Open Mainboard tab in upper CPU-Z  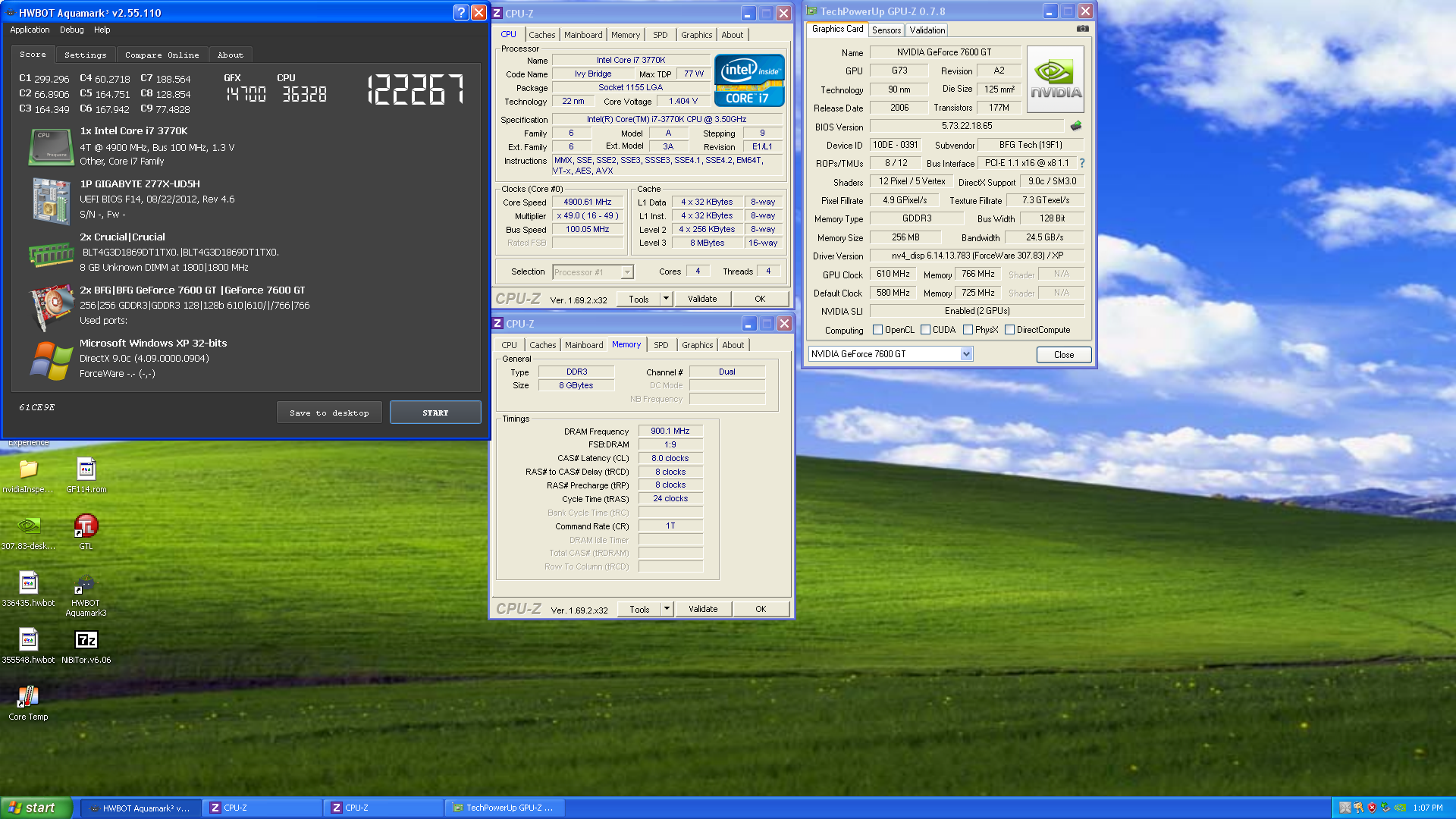[x=583, y=35]
